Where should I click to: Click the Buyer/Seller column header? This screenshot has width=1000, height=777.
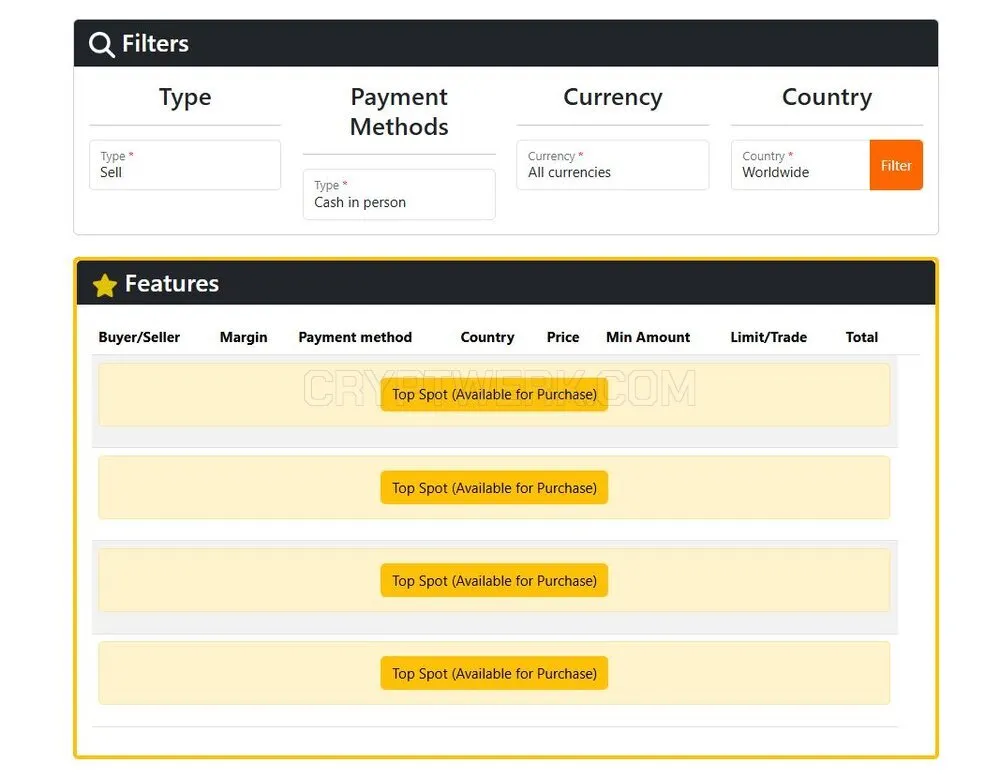[139, 337]
